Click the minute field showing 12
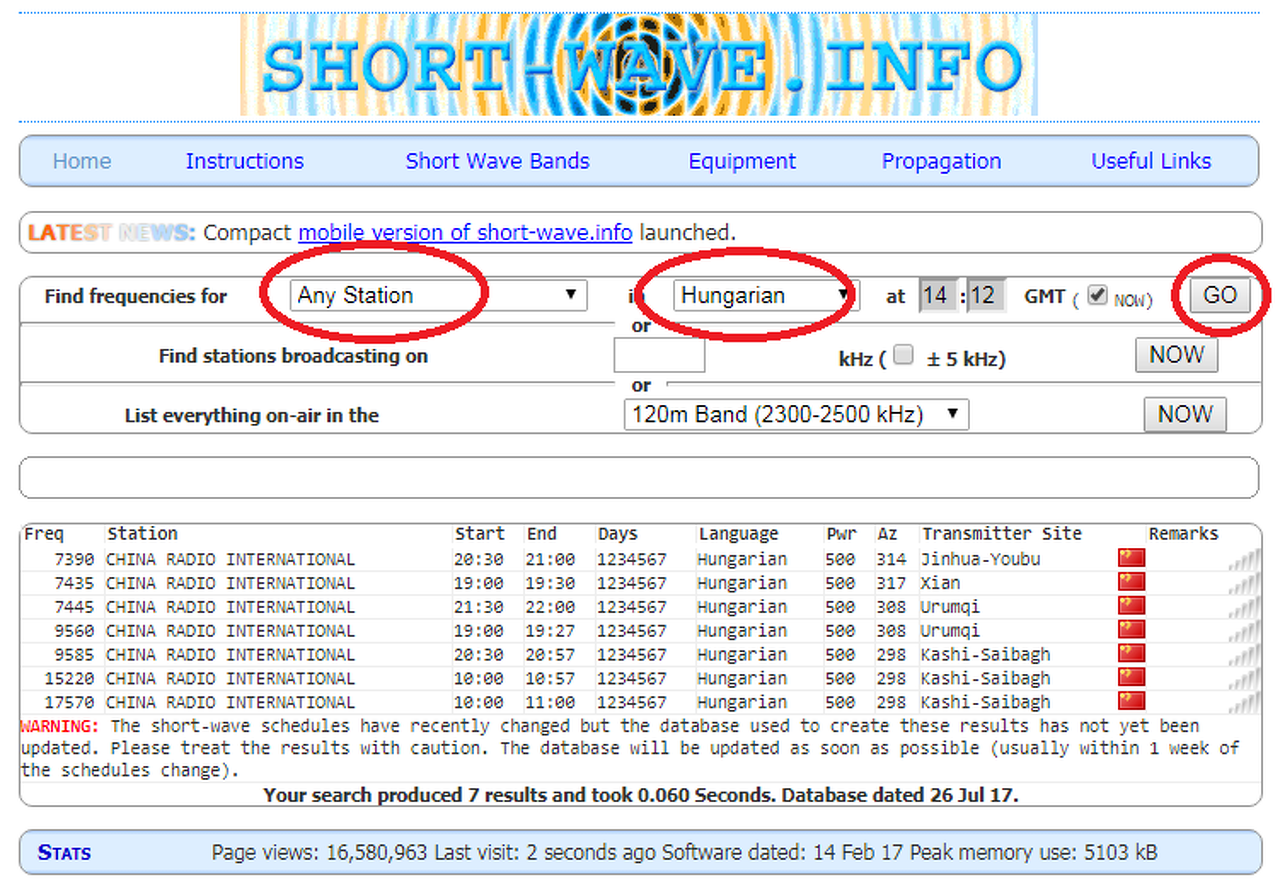Viewport: 1280px width, 887px height. pos(985,295)
